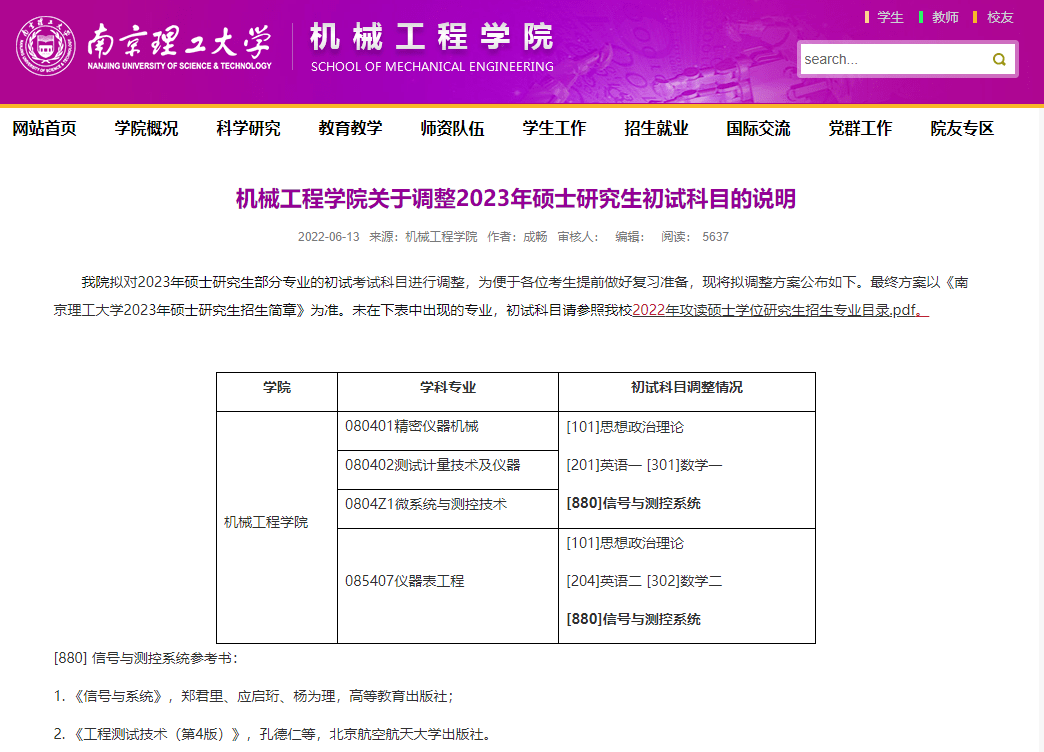Click the 学科专业 table header
The image size is (1044, 752).
pos(448,388)
